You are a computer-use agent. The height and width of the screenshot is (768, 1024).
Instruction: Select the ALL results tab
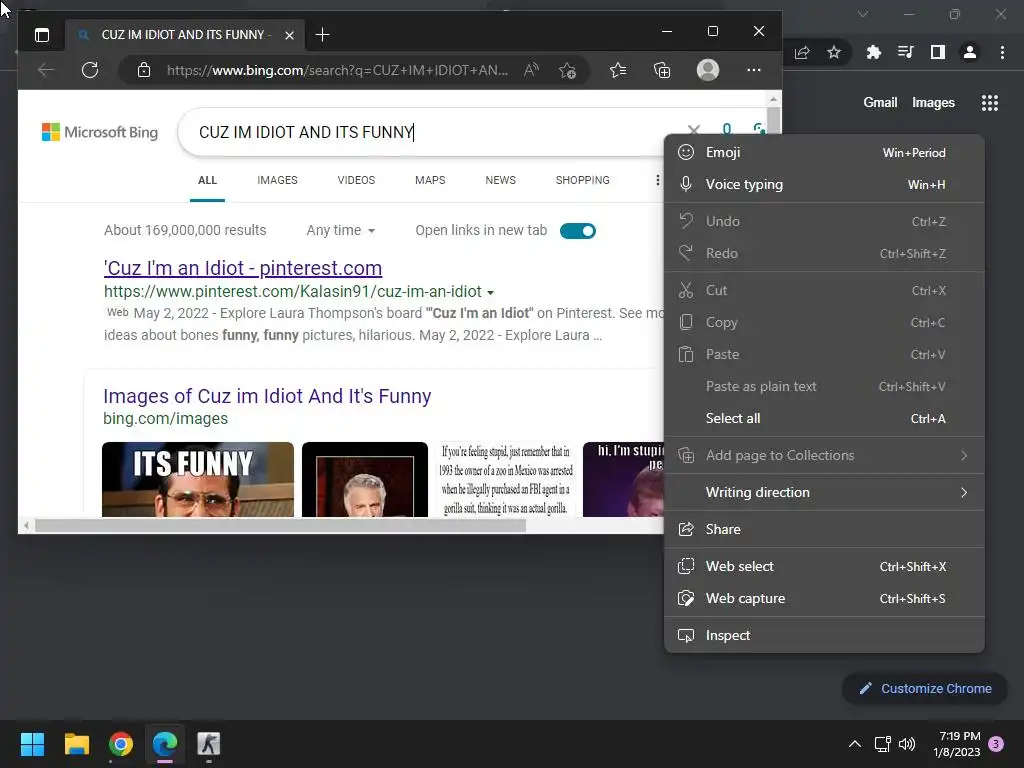(207, 180)
